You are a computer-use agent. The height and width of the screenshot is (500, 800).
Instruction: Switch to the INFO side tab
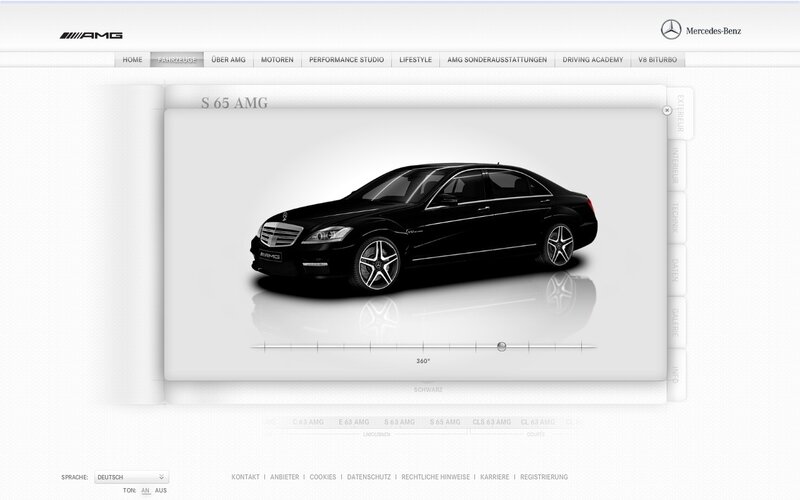coord(676,374)
